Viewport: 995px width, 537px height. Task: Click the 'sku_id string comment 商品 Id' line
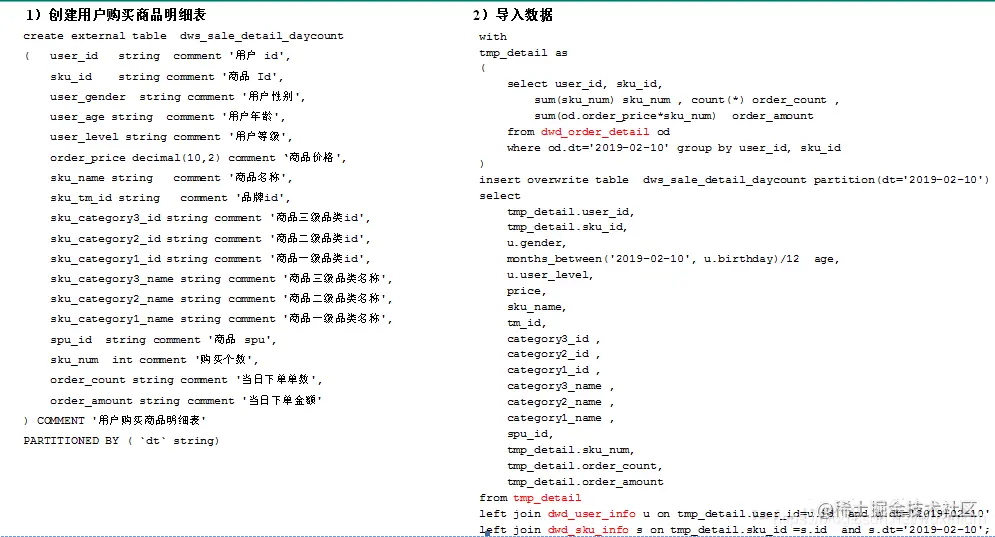coord(167,77)
